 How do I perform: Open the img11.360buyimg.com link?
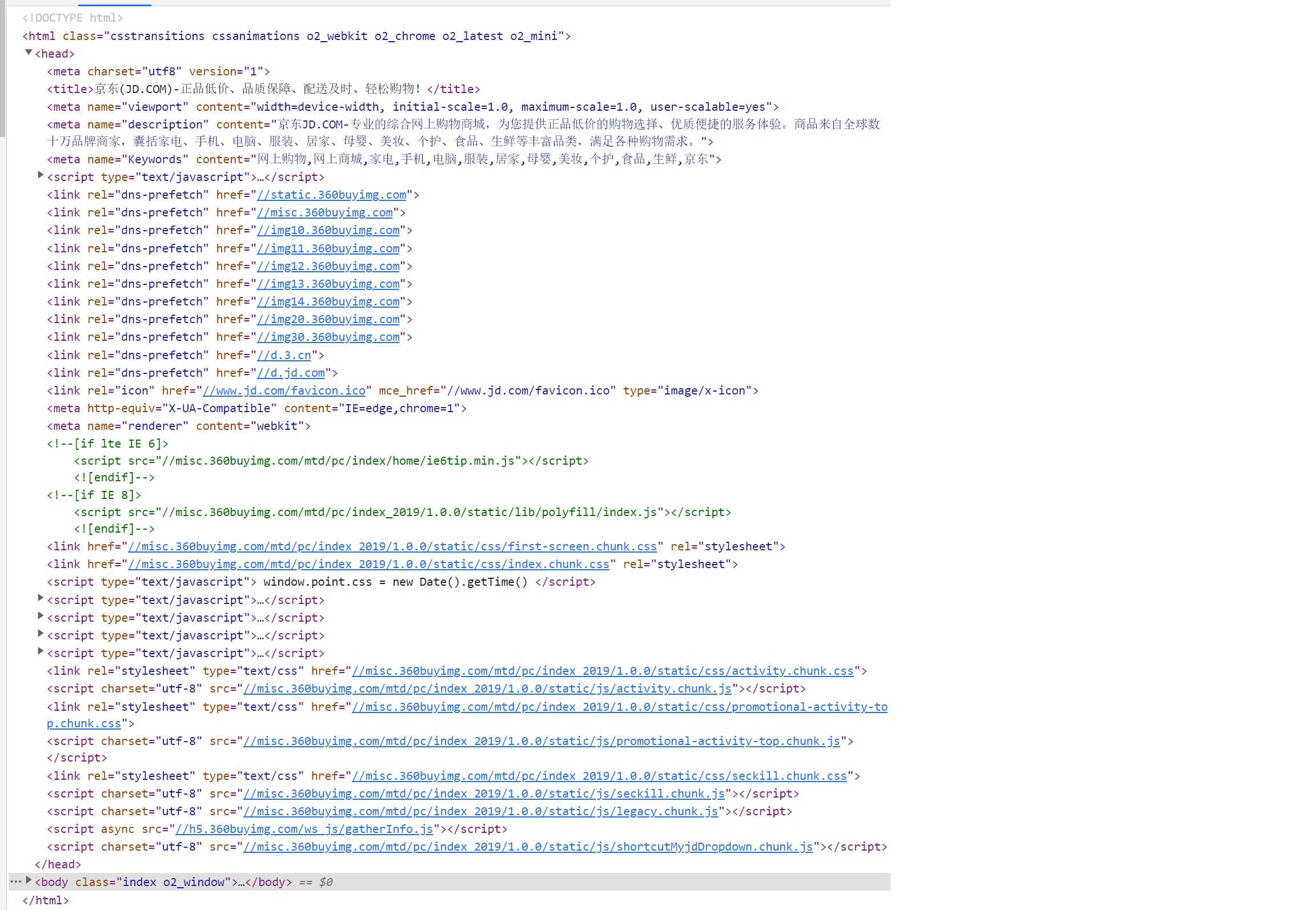[328, 249]
